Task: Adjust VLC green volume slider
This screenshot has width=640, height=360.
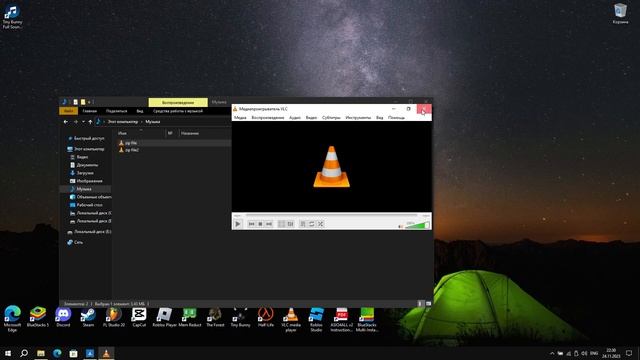Action: click(x=417, y=225)
